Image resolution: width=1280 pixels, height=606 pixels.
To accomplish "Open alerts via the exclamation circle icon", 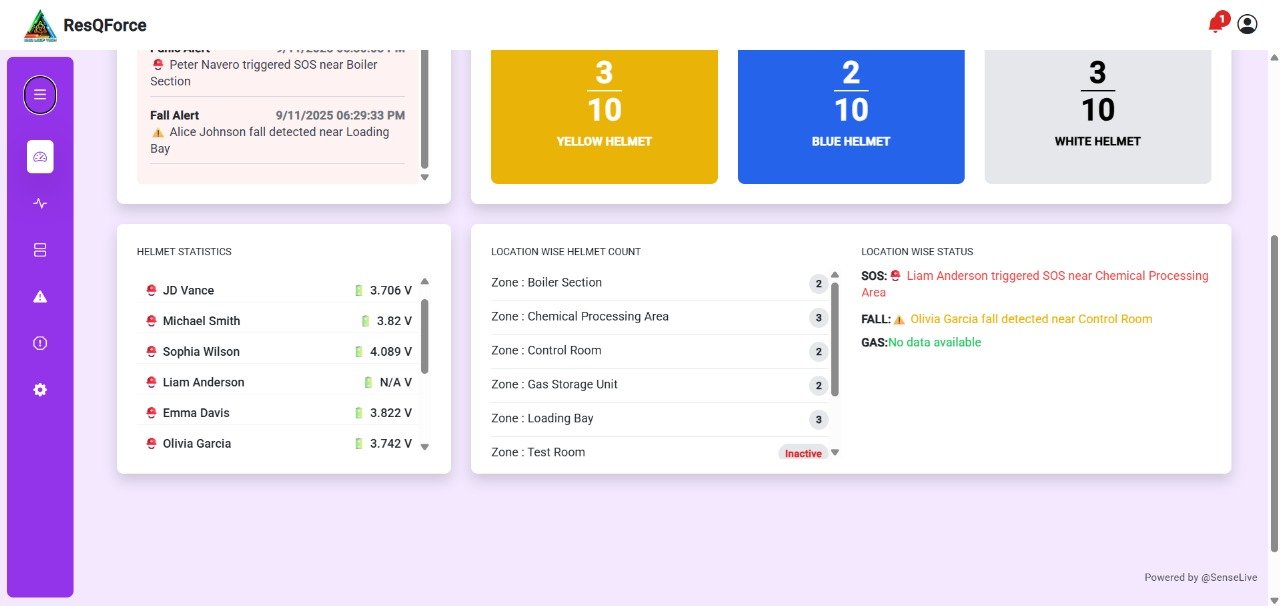I will click(40, 342).
